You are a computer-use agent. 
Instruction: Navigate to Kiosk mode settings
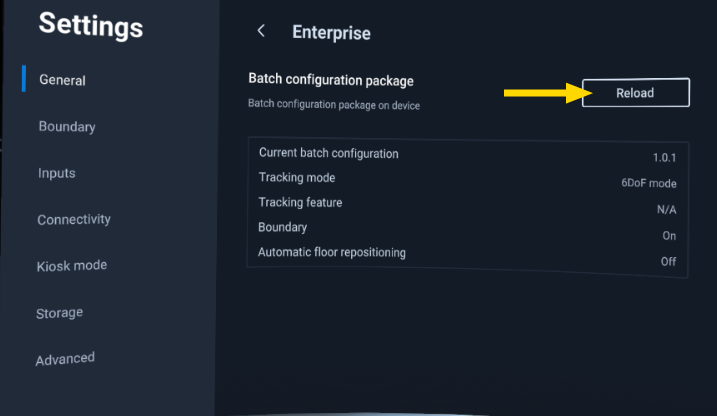[x=72, y=265]
